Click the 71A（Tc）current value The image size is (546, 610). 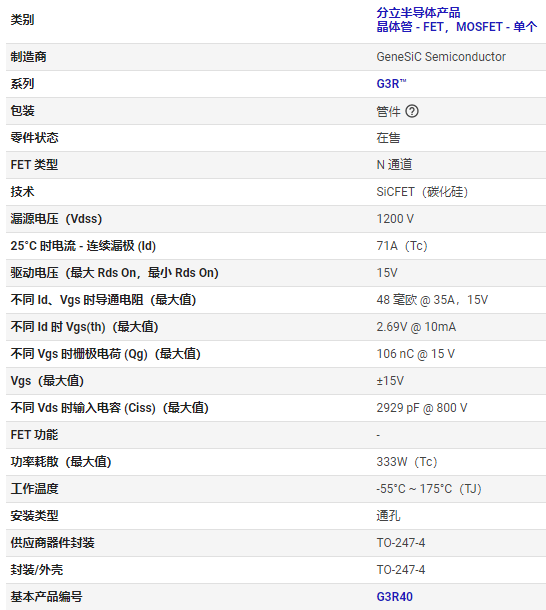tap(402, 246)
